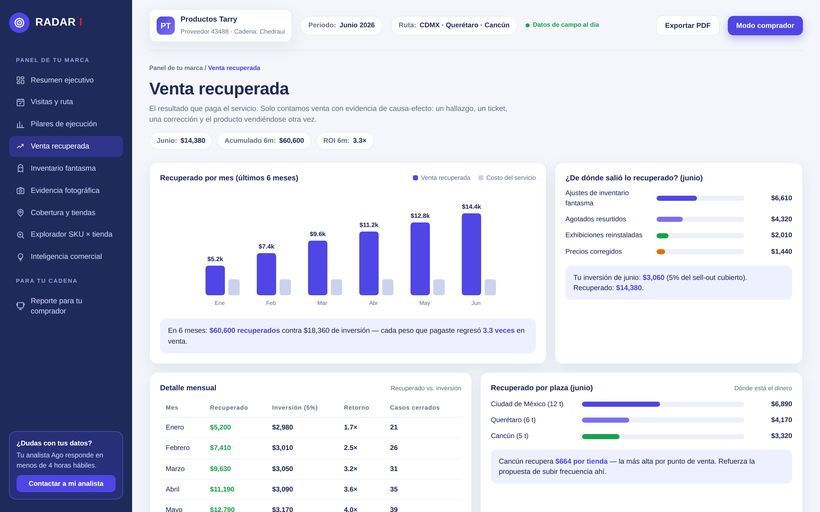Click Febrero recovered value $7,410
The width and height of the screenshot is (820, 512).
coord(220,448)
